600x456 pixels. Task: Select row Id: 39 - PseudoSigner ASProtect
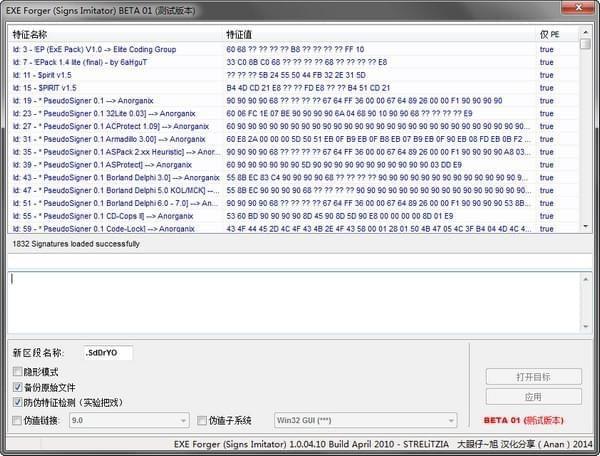(293, 165)
